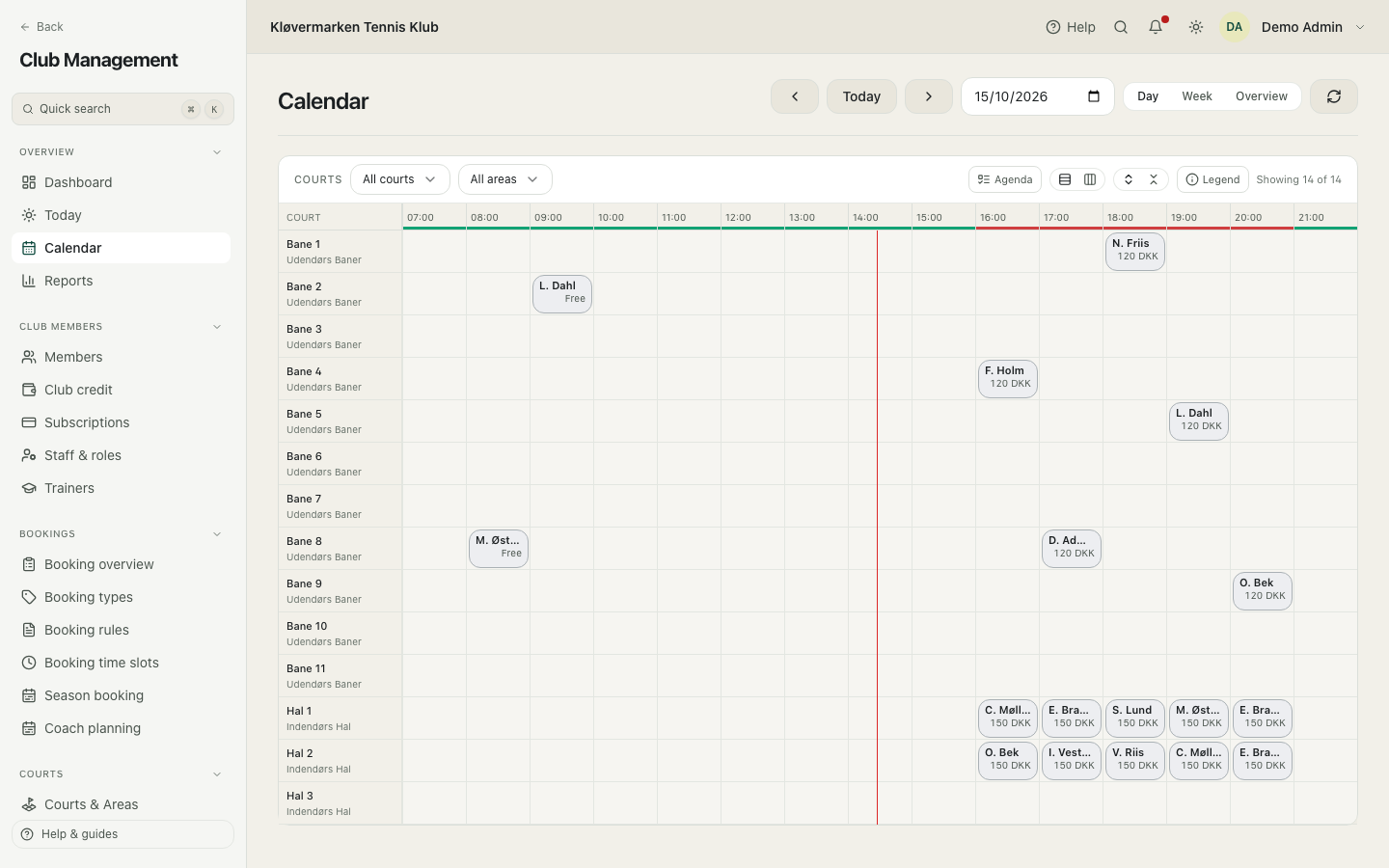Collapse the Bookings sidebar section
Screen dimensions: 1389x868
217,534
